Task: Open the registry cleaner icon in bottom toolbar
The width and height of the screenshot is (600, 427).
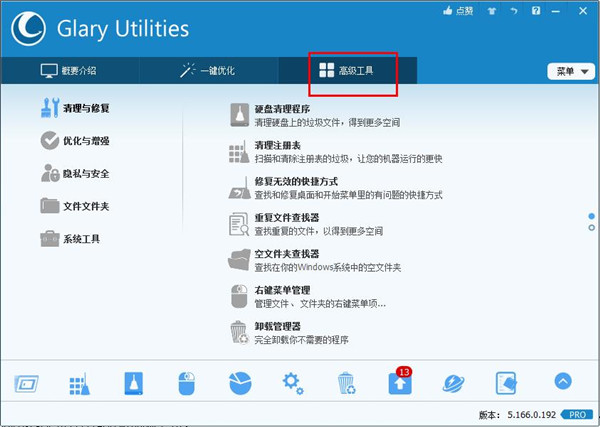Action: pyautogui.click(x=81, y=383)
